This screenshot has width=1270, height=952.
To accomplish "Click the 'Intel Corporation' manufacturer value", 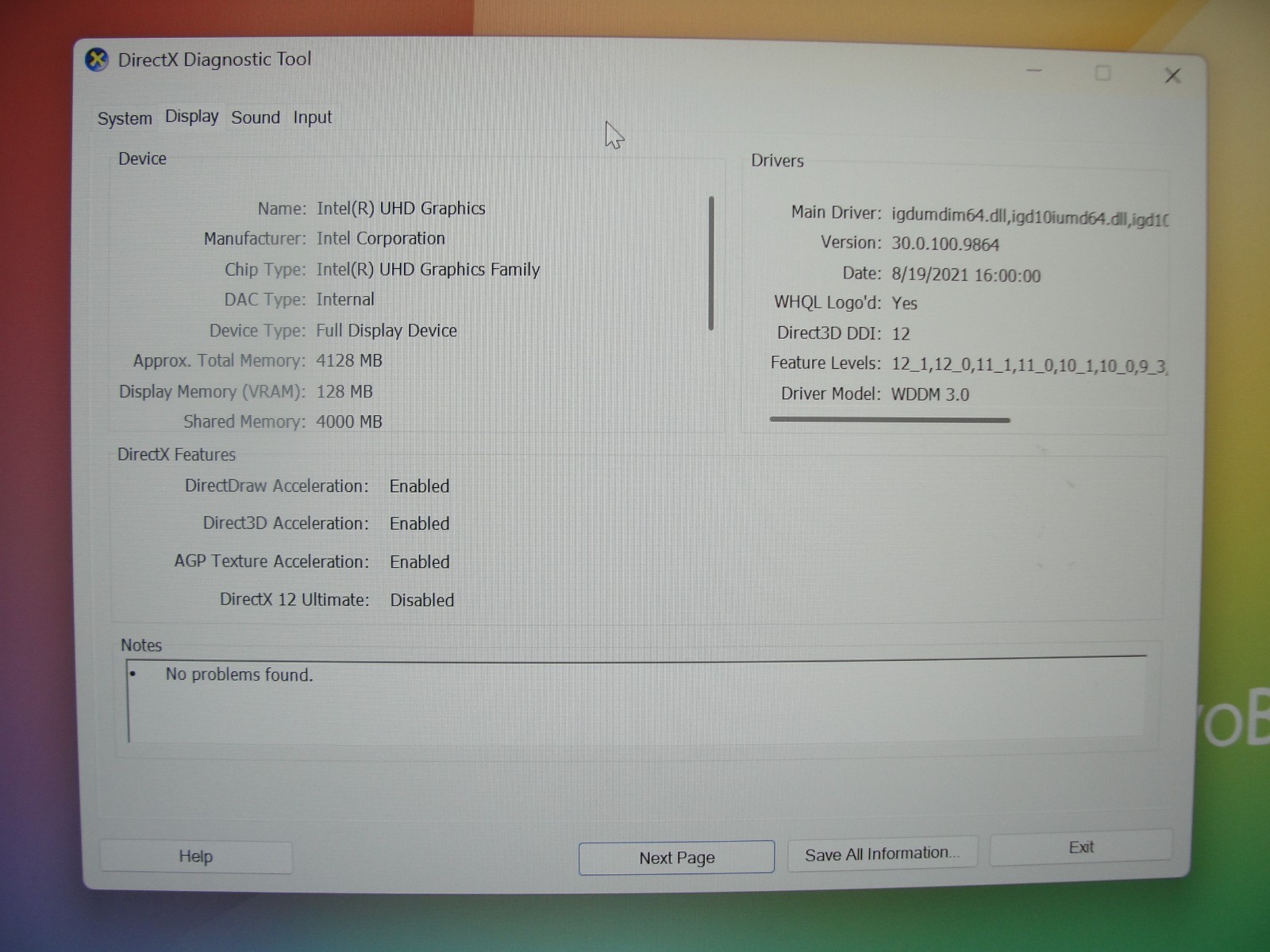I will tap(380, 239).
